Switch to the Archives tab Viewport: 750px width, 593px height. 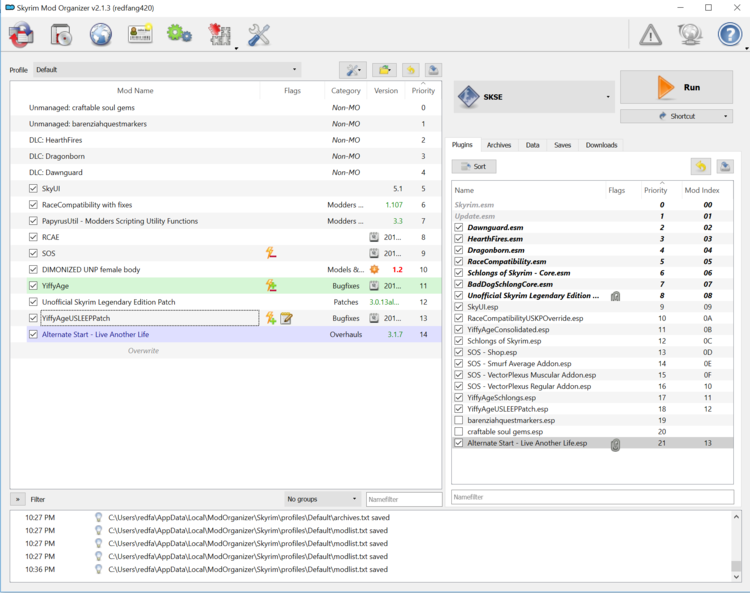point(499,145)
